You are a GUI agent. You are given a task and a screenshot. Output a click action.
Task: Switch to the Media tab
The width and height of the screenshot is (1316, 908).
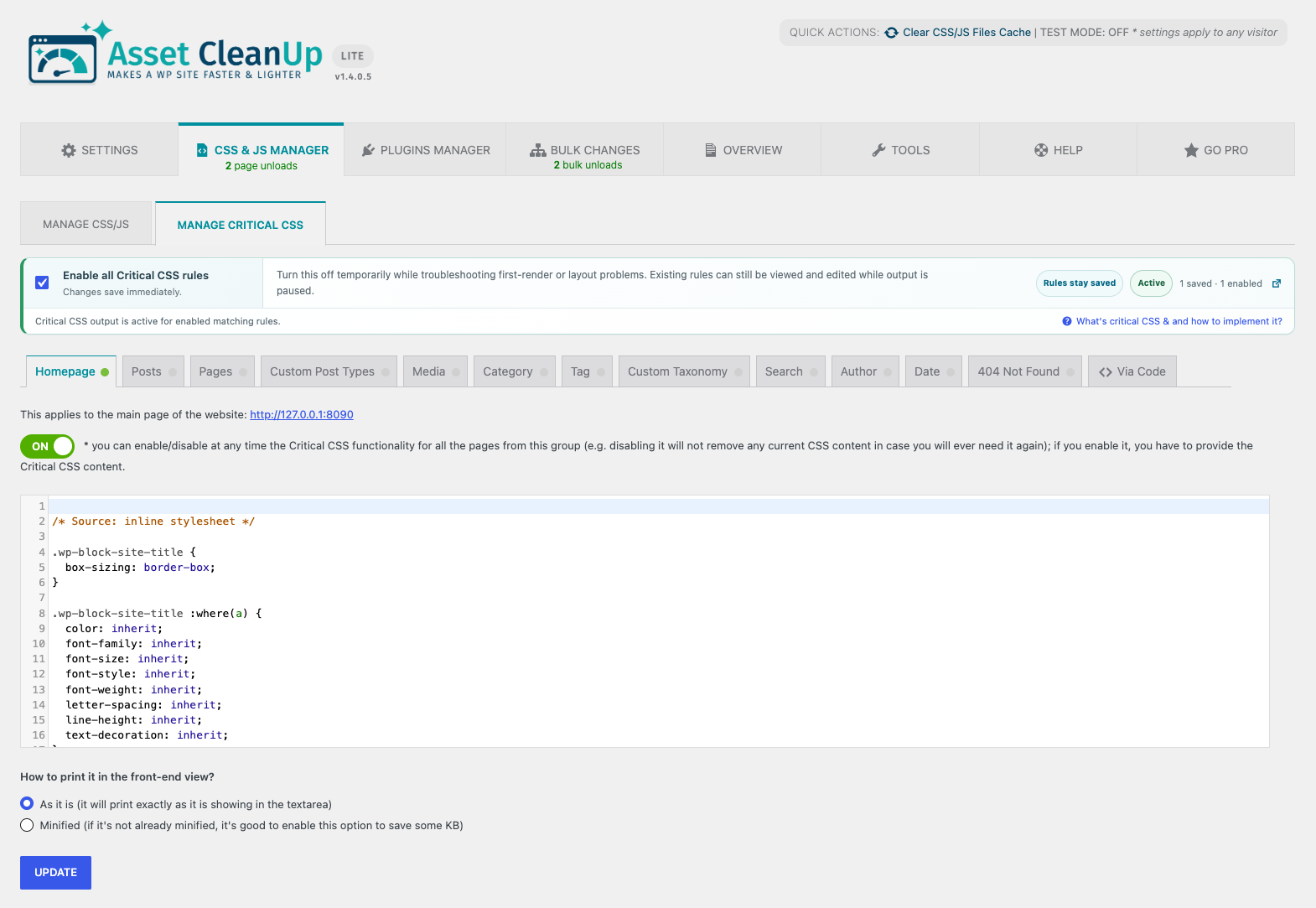click(x=435, y=371)
